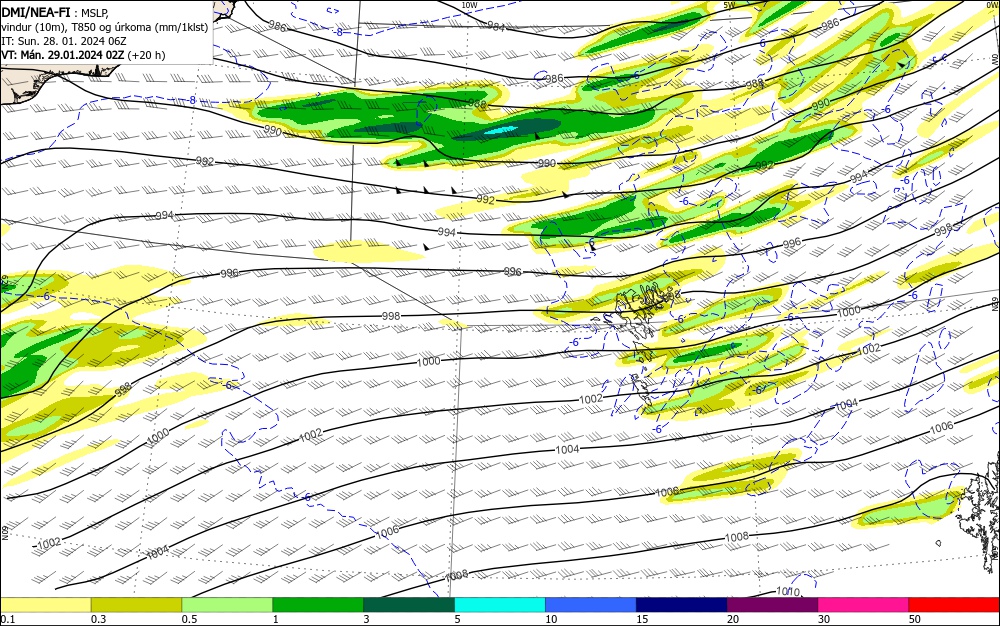Click the 10W longitude label
The height and width of the screenshot is (626, 1000).
(469, 5)
